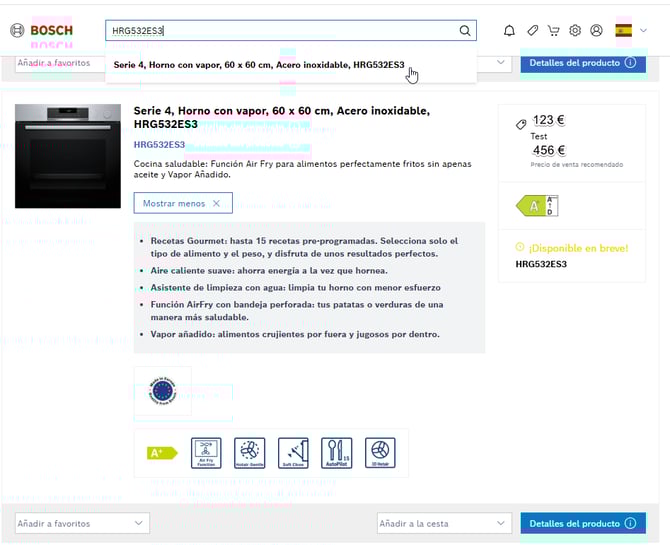Screen dimensions: 670x545
Task: Open the Spain flag language dropdown
Action: (x=631, y=31)
